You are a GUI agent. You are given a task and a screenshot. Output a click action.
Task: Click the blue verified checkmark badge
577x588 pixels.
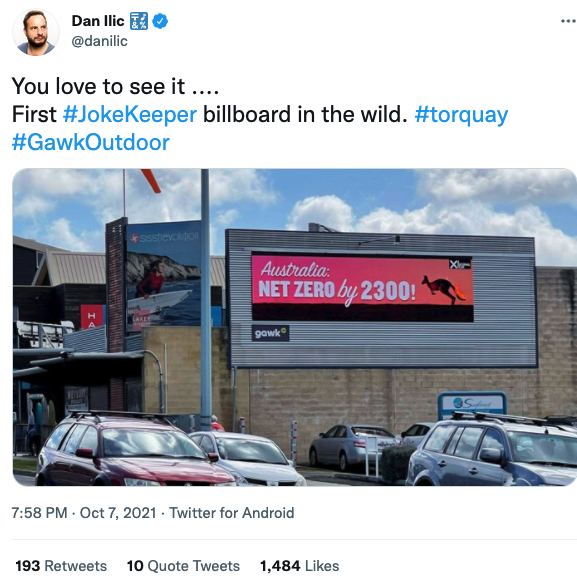(160, 21)
